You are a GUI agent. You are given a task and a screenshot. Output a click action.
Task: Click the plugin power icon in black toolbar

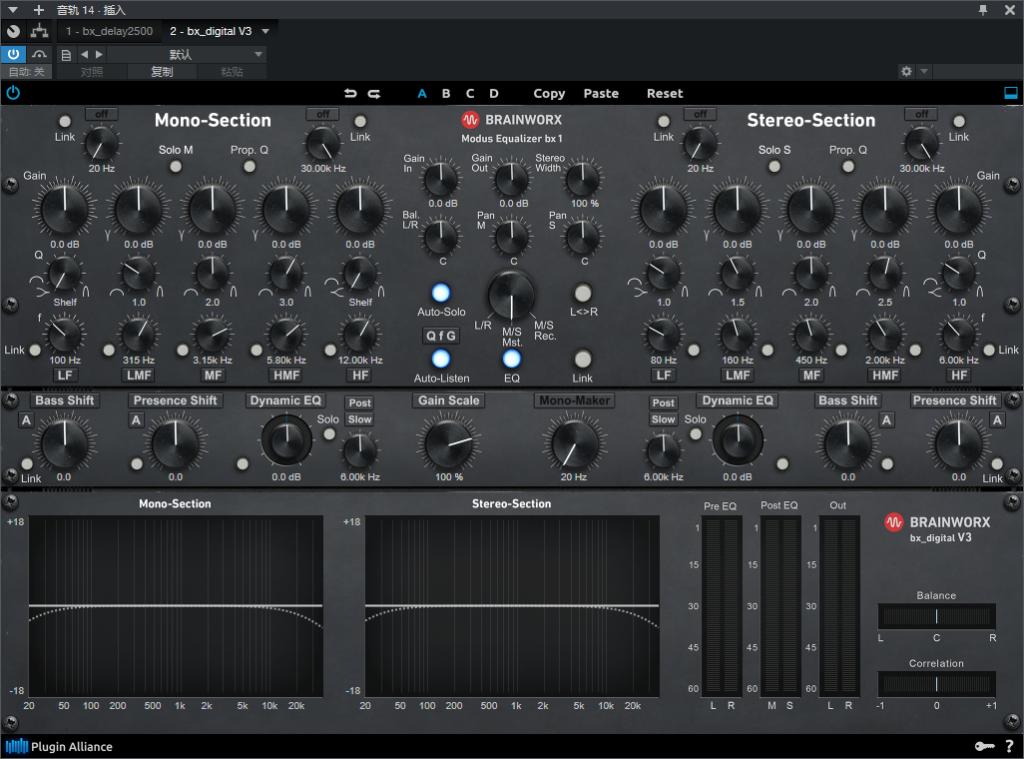[13, 93]
